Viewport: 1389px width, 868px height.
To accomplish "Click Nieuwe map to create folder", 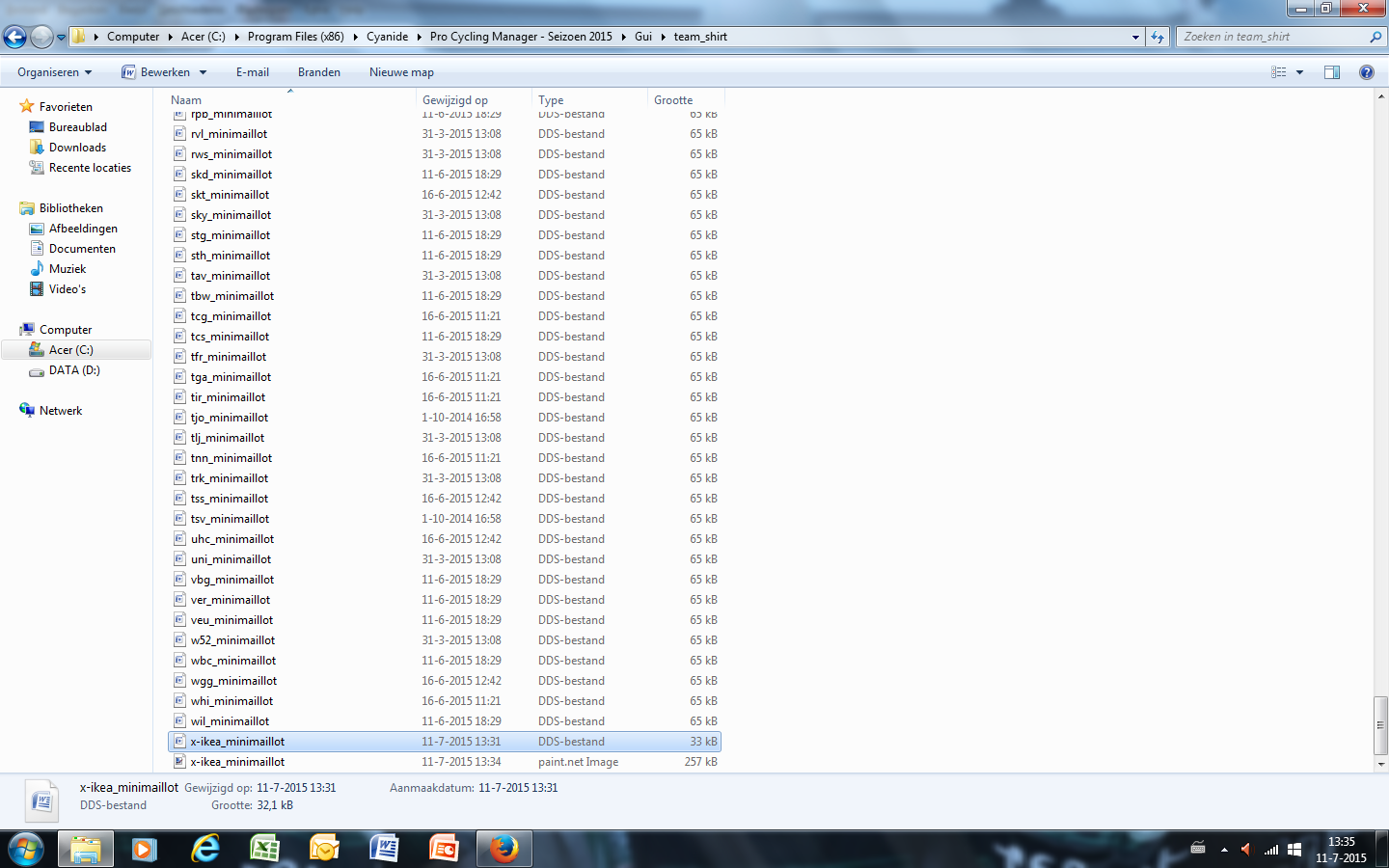I will pos(401,72).
